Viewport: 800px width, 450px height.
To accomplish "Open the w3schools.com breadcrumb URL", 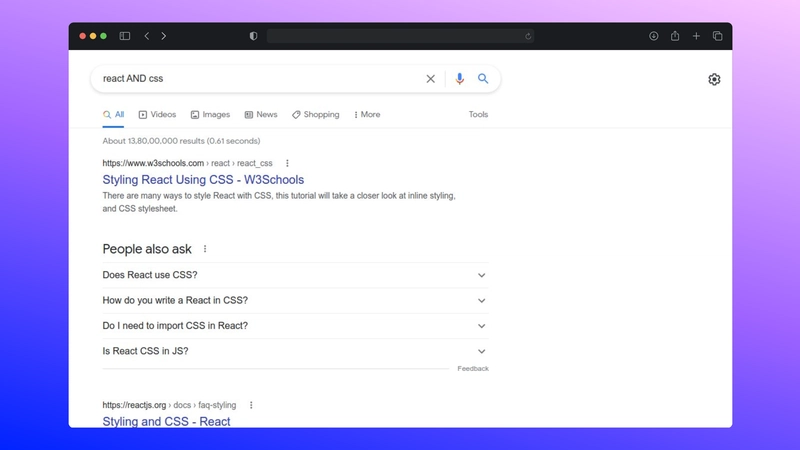I will (187, 163).
